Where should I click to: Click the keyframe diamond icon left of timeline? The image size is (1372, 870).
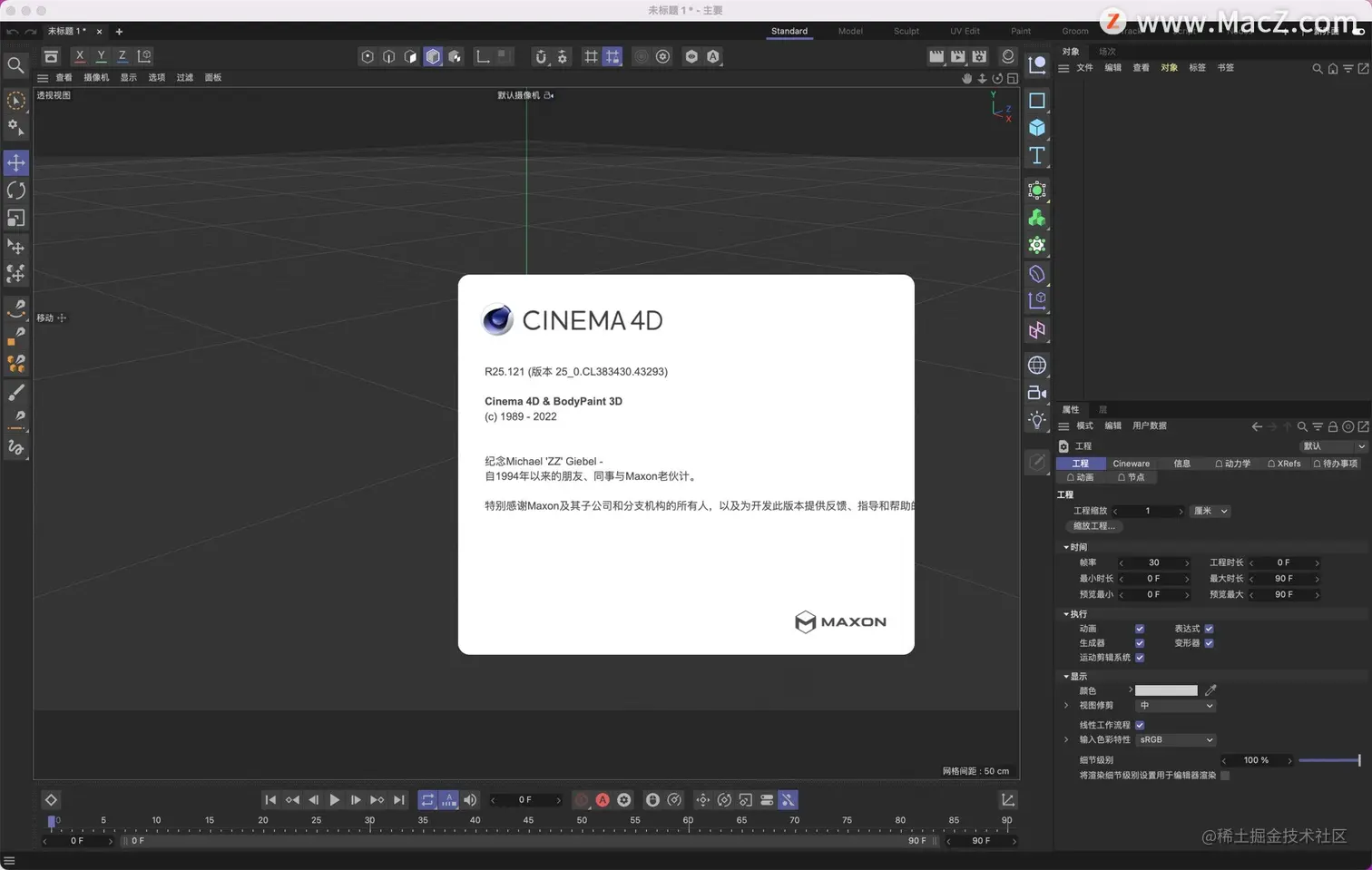(x=51, y=800)
